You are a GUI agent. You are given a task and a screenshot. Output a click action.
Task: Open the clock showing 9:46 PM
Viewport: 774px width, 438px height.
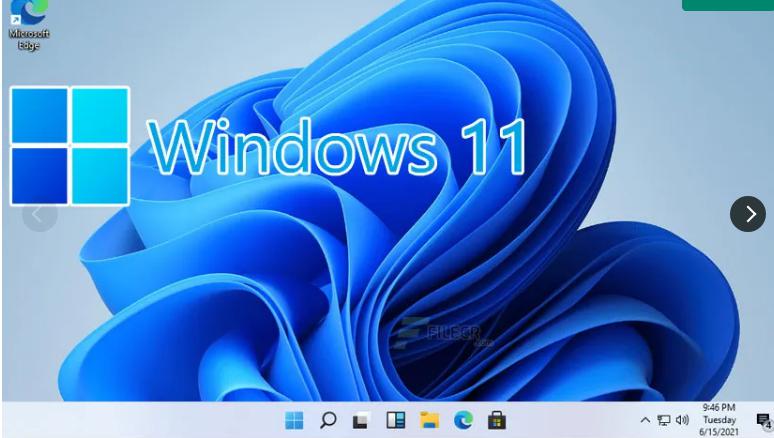tap(719, 420)
